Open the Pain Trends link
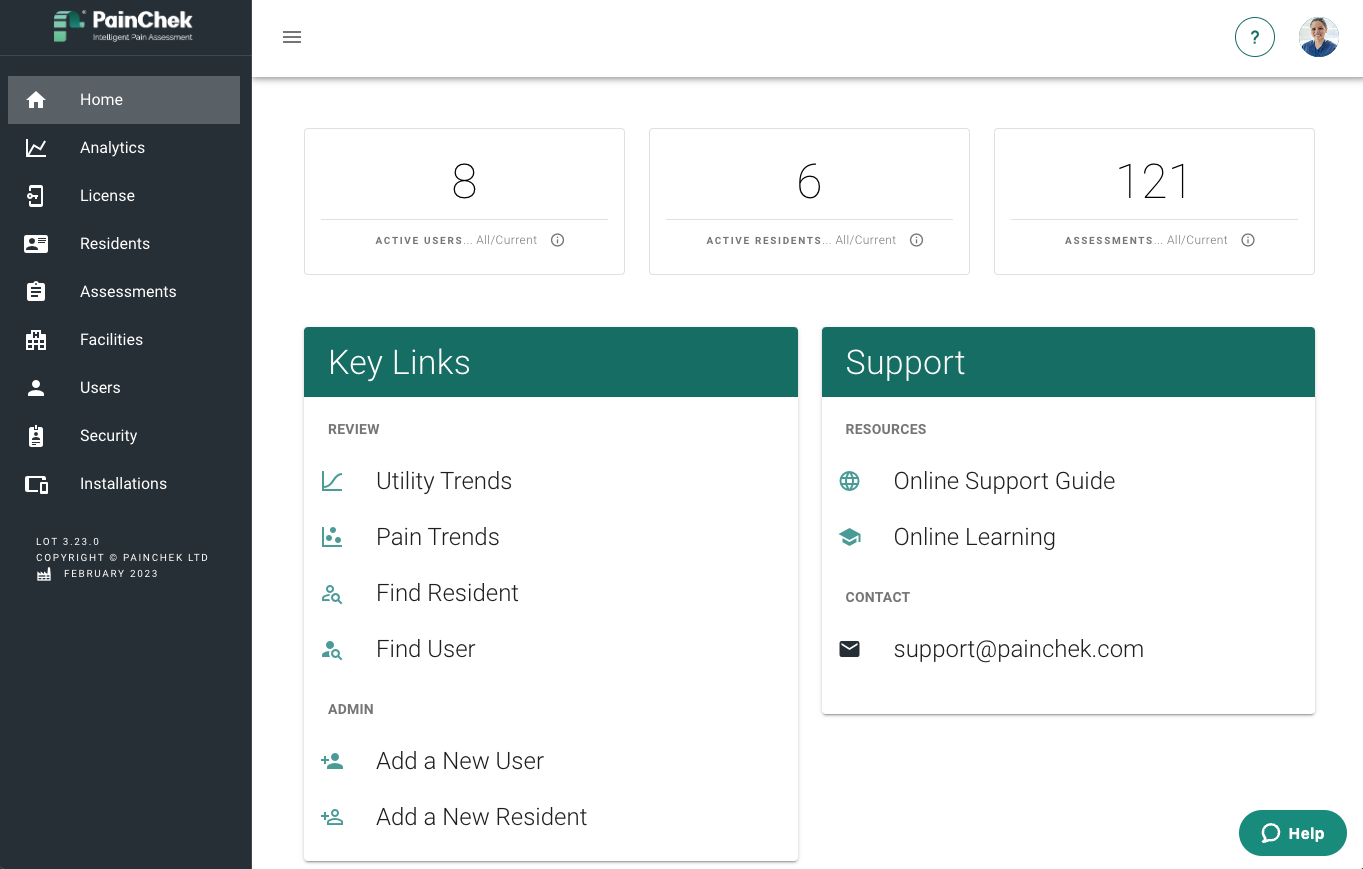 [x=438, y=537]
